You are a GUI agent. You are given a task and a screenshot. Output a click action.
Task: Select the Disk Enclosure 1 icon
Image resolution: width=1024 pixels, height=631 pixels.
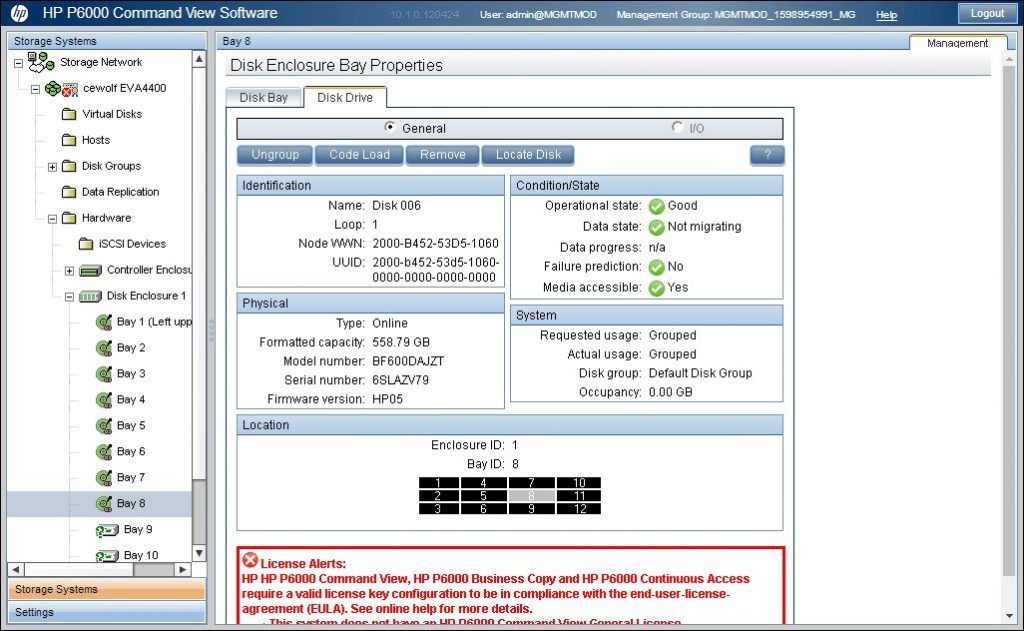90,297
